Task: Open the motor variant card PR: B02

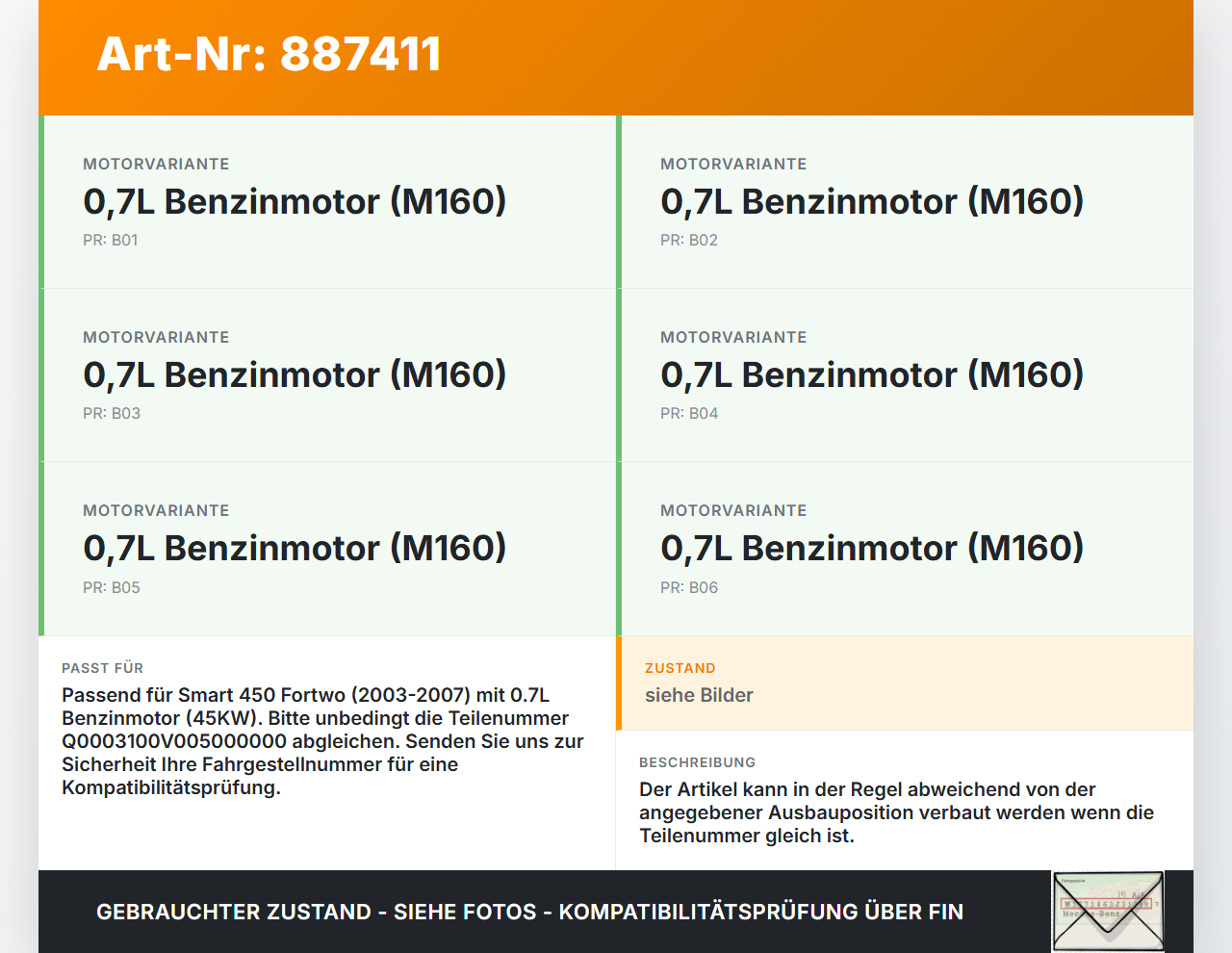Action: click(x=905, y=202)
